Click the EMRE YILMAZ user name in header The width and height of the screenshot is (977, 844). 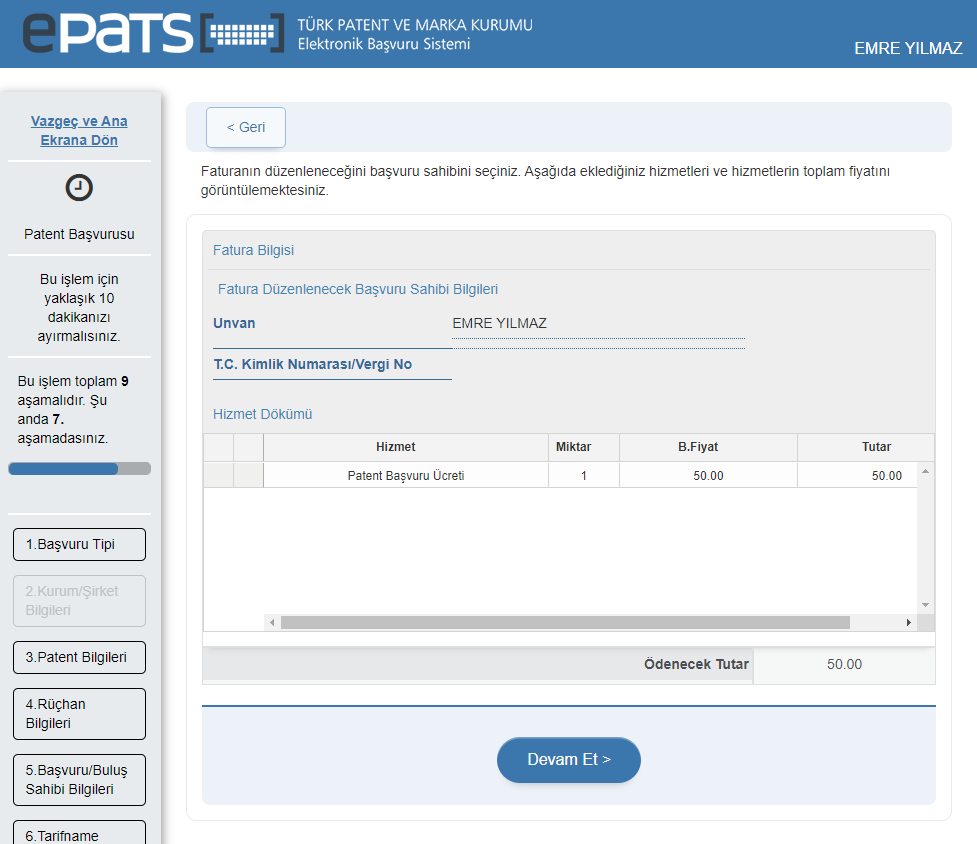(x=908, y=48)
